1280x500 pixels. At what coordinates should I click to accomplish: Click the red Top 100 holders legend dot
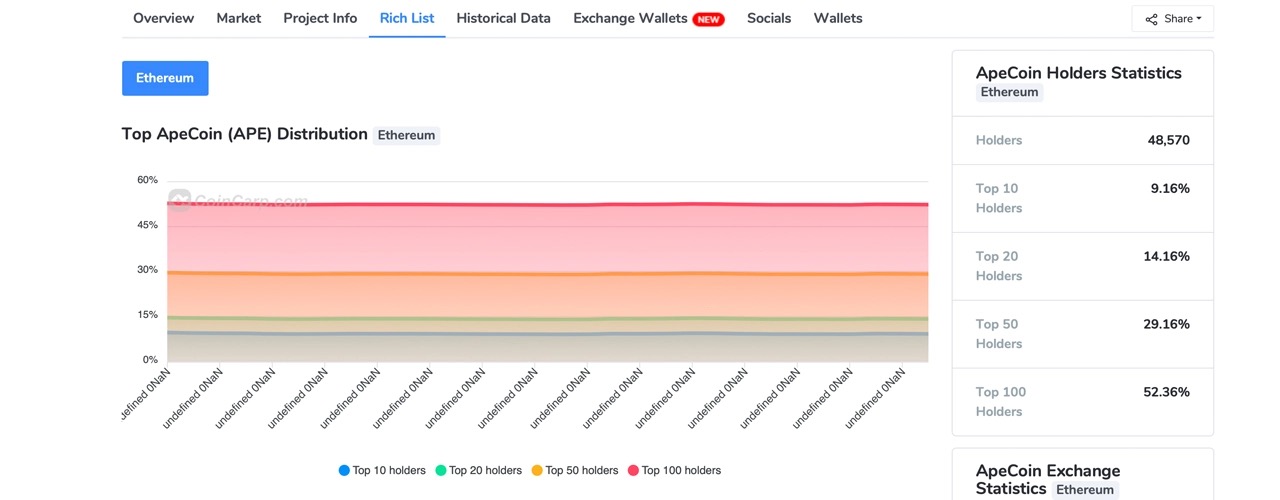point(633,470)
